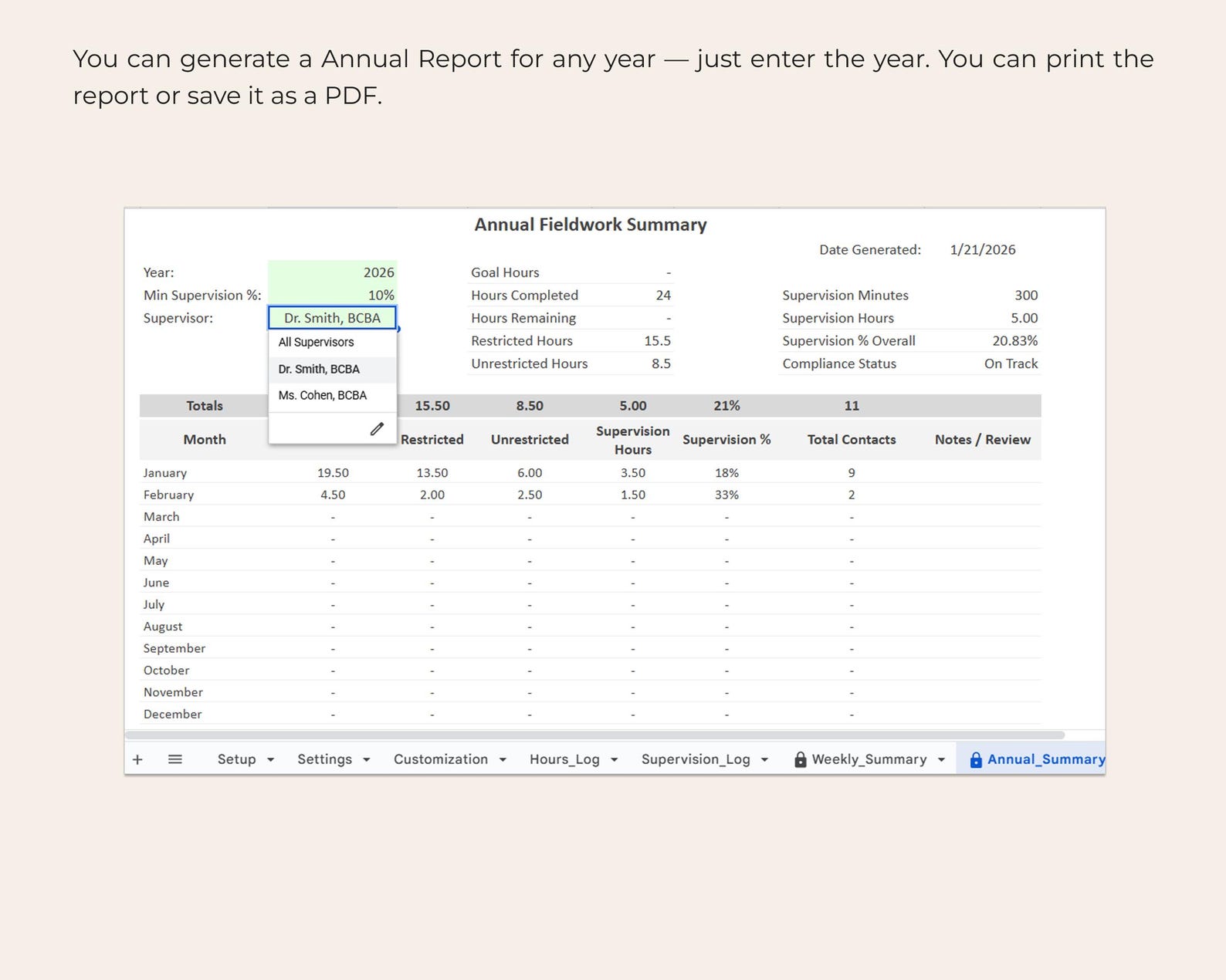Click the February row label

168,495
